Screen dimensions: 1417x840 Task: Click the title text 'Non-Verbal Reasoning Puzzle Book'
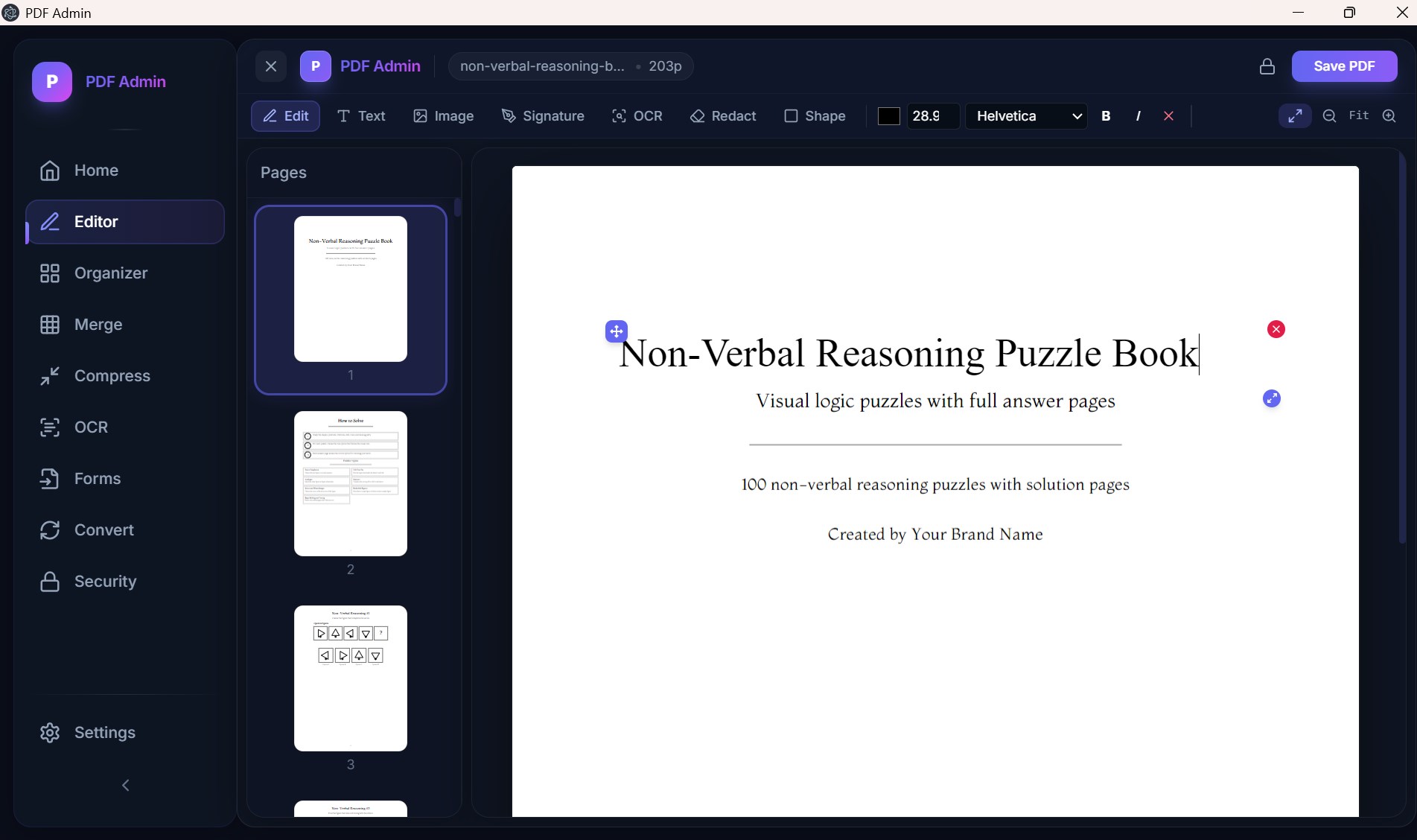908,354
